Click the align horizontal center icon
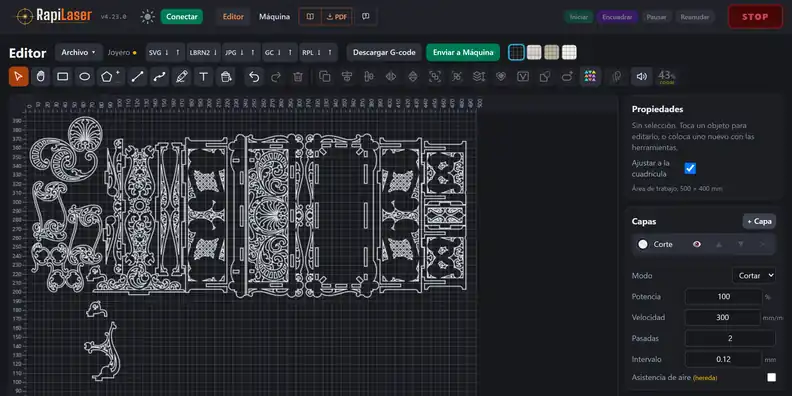Screen dimensions: 792x396 click(346, 77)
